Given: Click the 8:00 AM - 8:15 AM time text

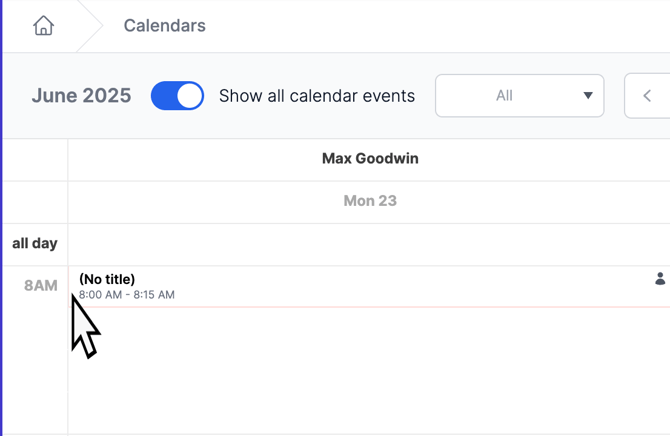Looking at the screenshot, I should pos(126,295).
